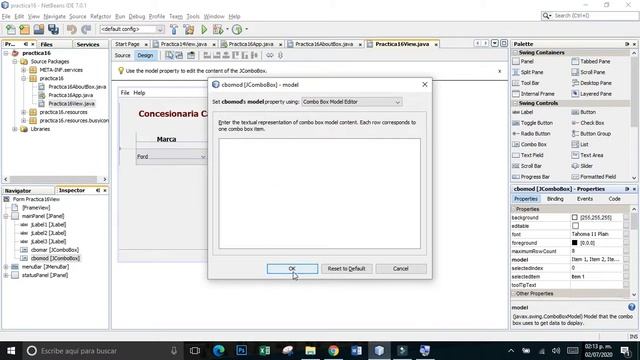Click into the combo box model text area
640x360 pixels.
[319, 193]
